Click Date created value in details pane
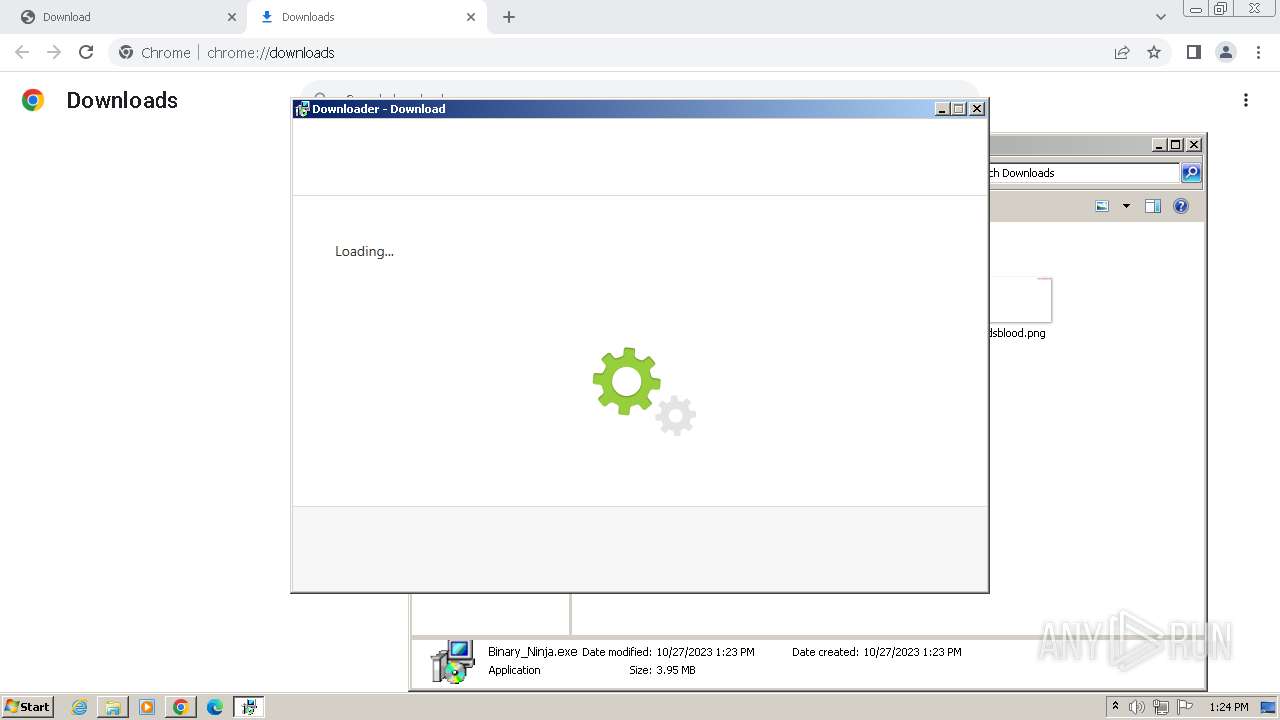This screenshot has height=720, width=1280. tap(912, 652)
